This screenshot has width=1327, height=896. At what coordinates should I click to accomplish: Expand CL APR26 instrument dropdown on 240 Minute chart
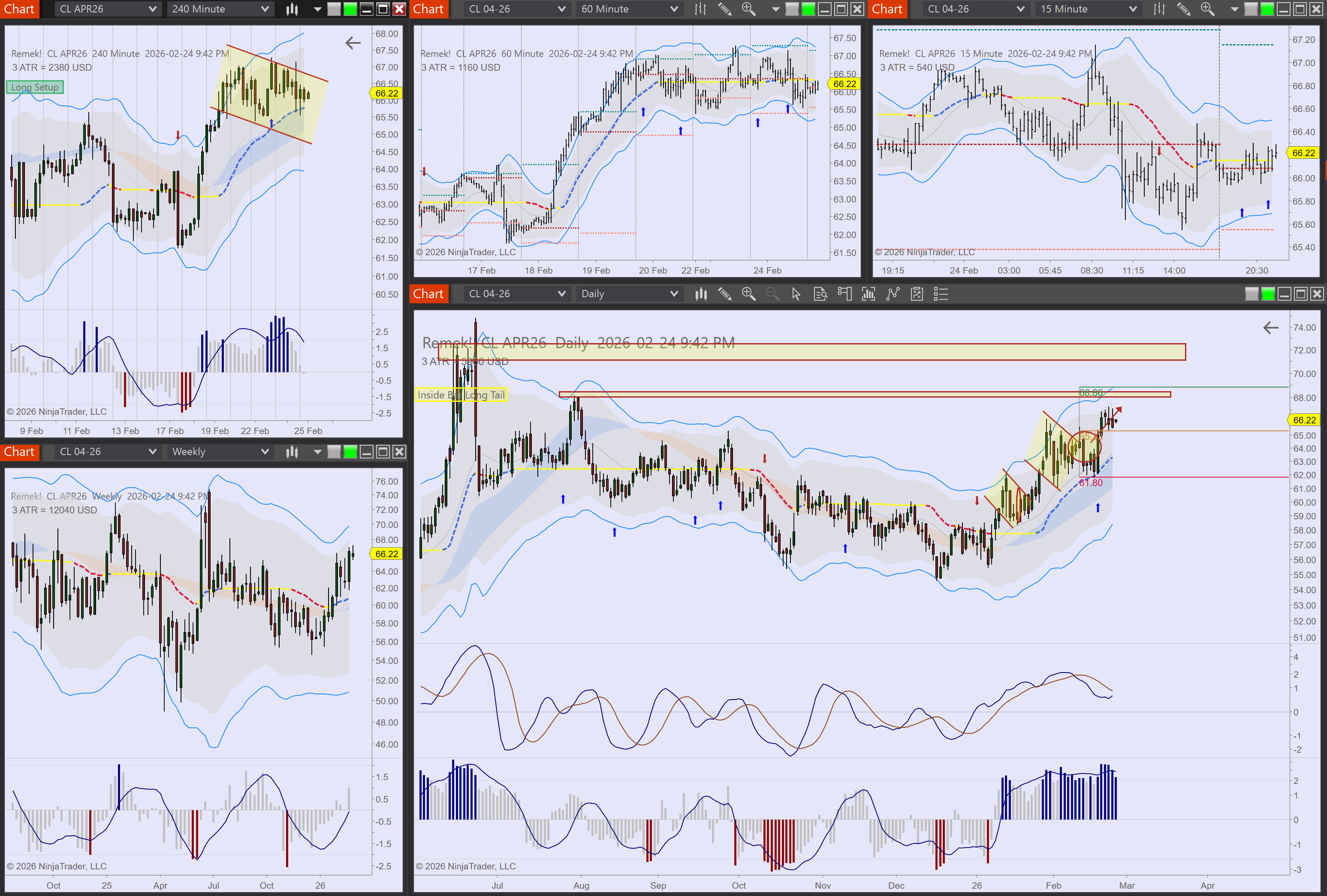[152, 9]
